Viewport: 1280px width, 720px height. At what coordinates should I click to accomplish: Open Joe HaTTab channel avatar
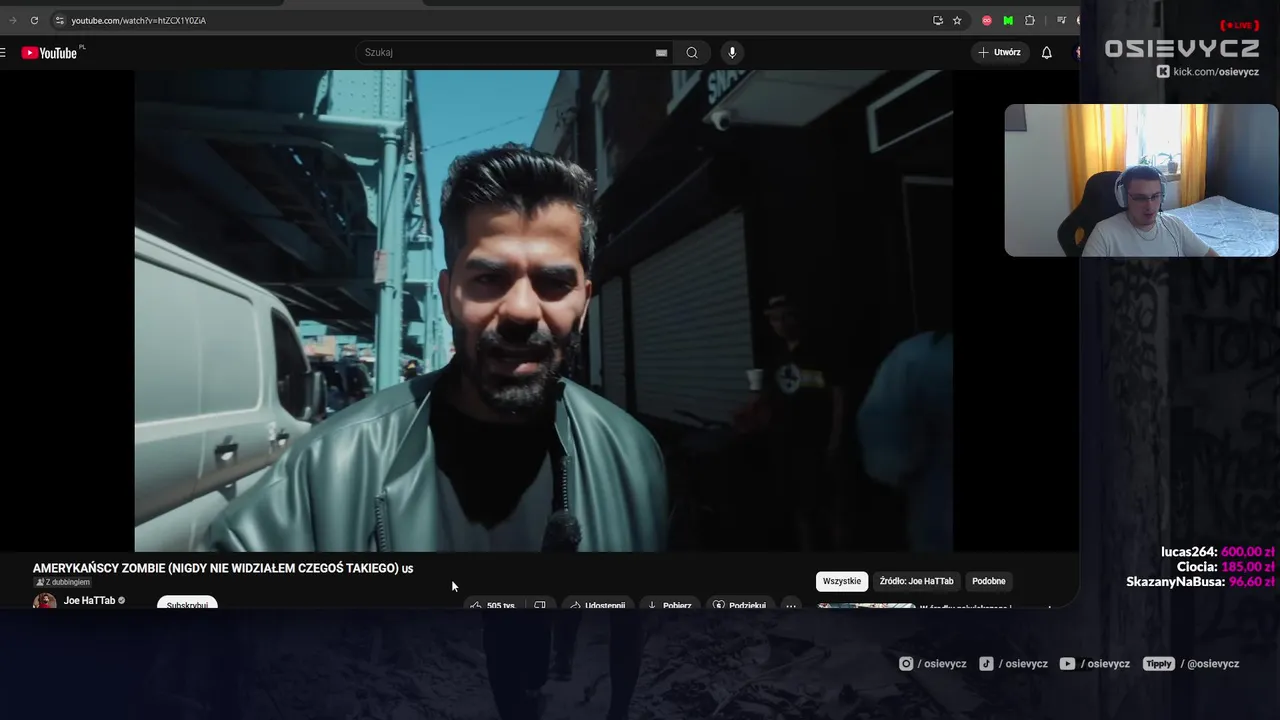(x=45, y=602)
